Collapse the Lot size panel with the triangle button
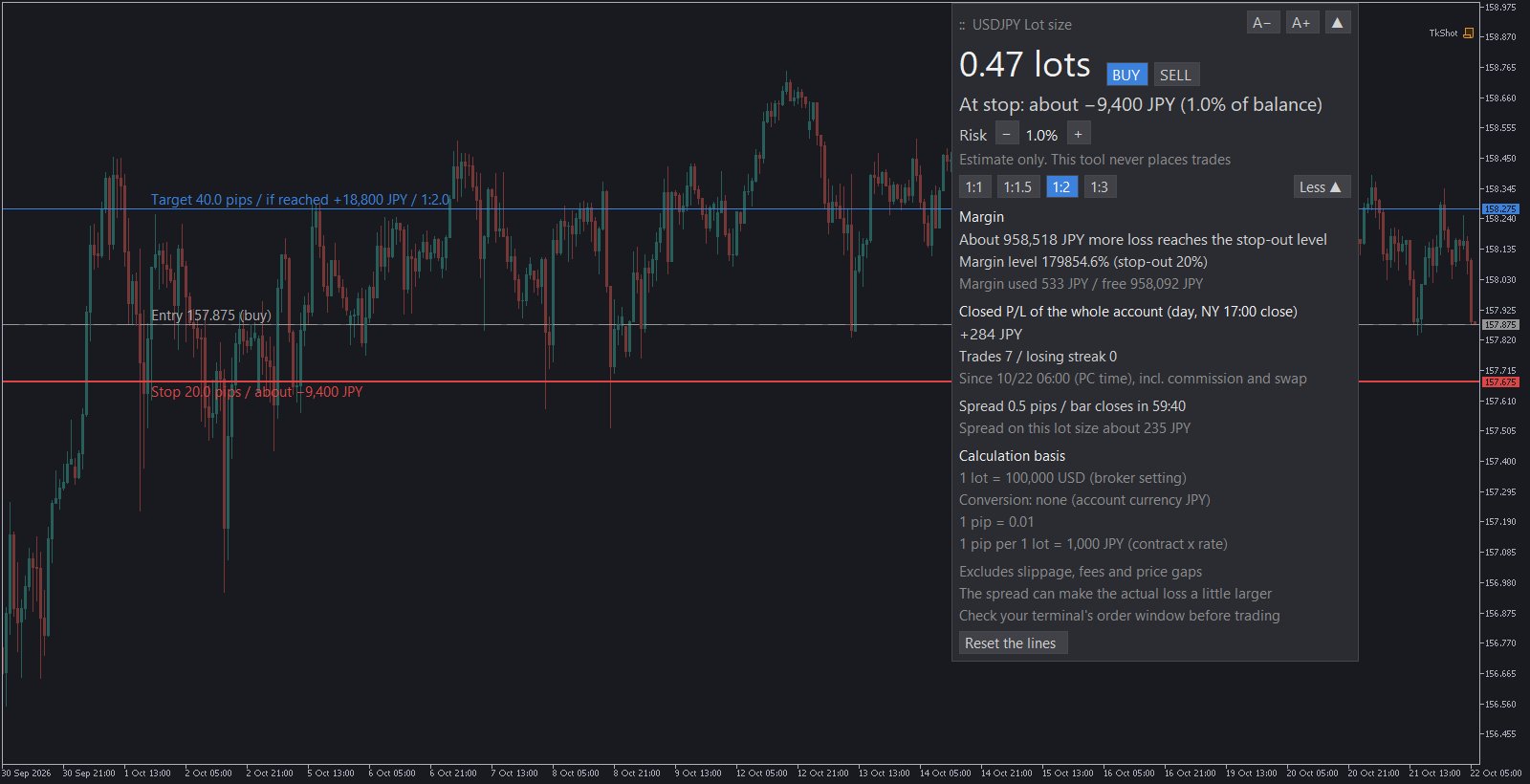 [x=1337, y=23]
